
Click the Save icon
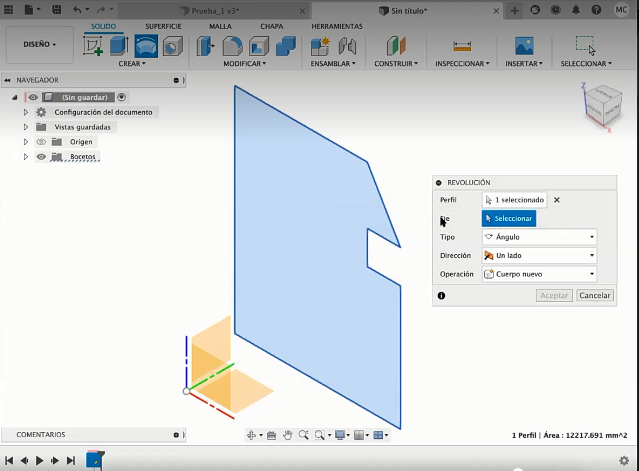56,10
